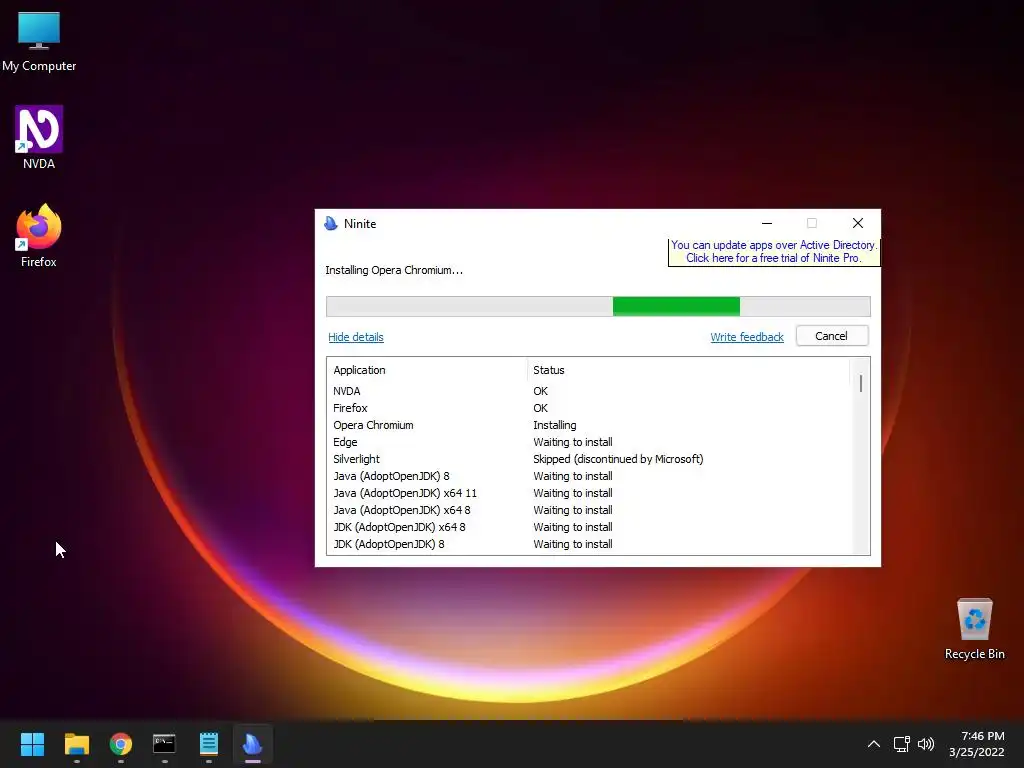The image size is (1024, 768).
Task: Select the Opera Chromium list row
Action: click(x=590, y=425)
